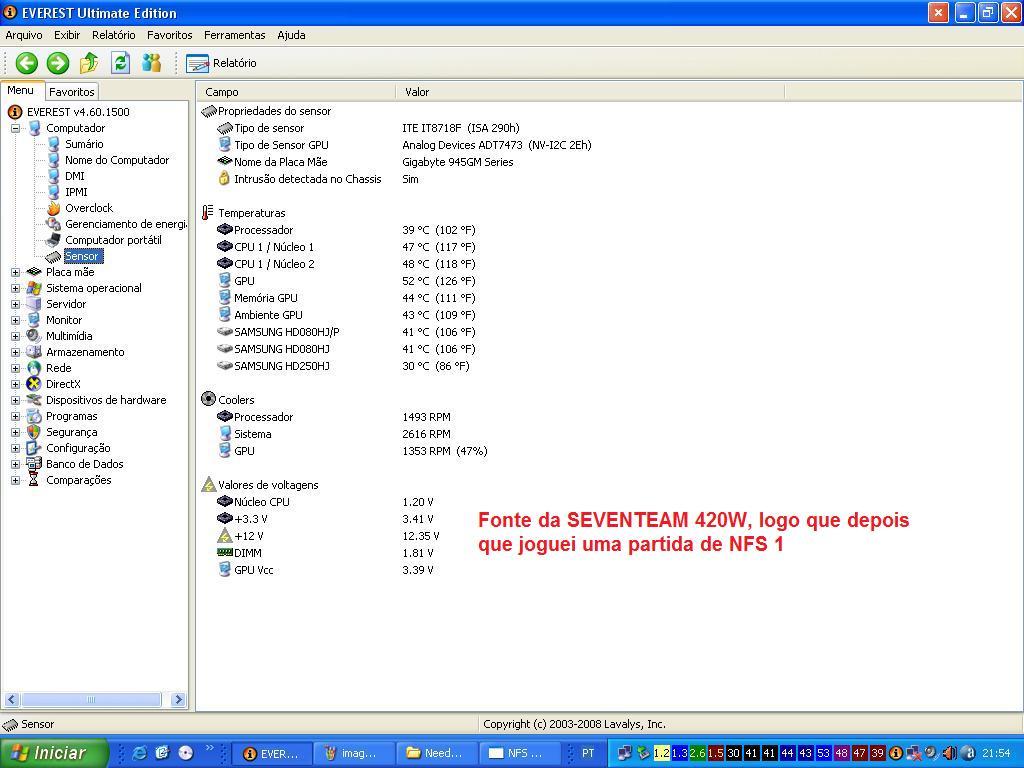
Task: Click the Refresh toolbar icon
Action: 120,63
